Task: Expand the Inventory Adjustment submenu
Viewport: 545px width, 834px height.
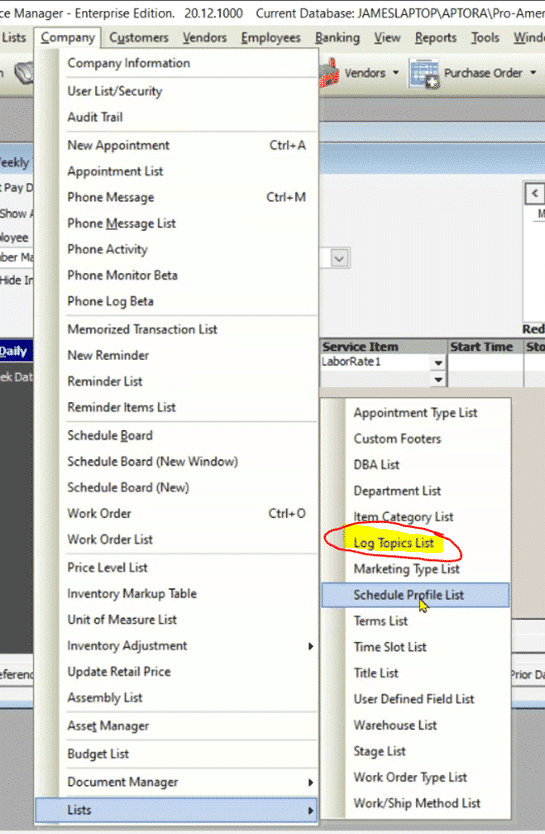Action: coord(311,646)
